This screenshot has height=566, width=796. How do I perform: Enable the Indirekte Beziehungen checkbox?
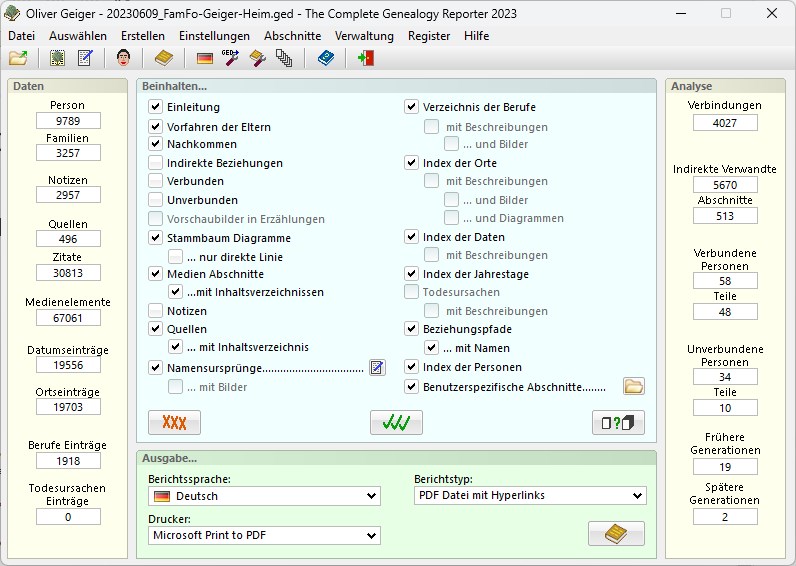pyautogui.click(x=155, y=163)
